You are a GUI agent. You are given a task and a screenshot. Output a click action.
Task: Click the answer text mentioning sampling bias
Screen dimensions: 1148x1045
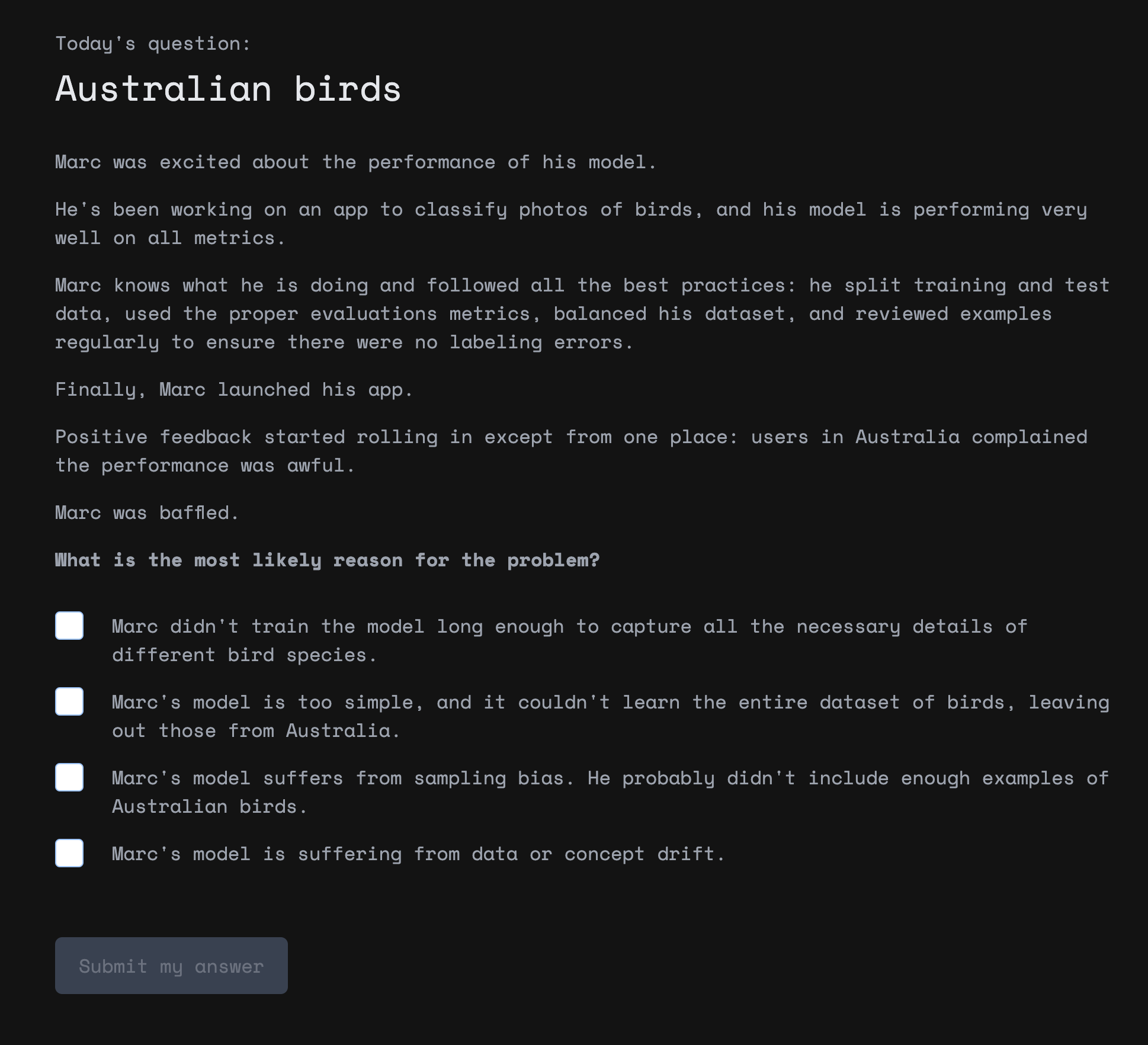pos(610,792)
